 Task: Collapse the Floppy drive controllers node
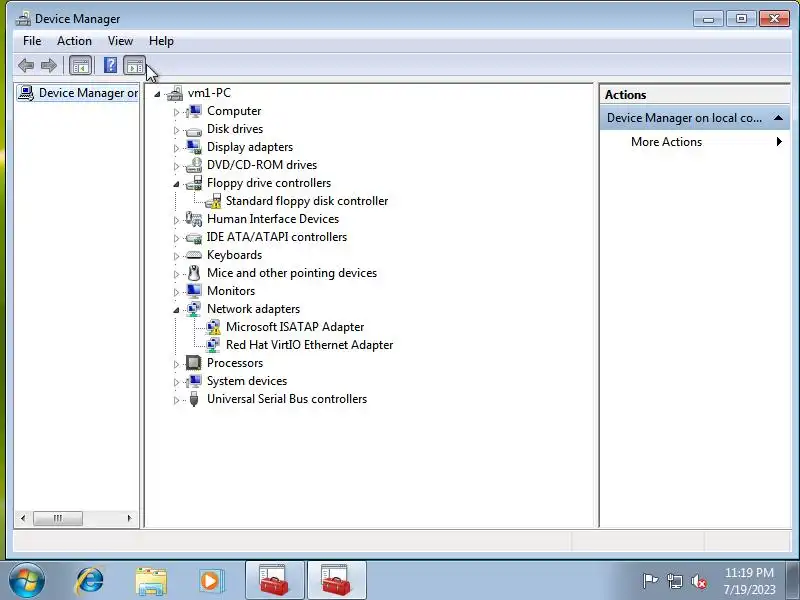pyautogui.click(x=176, y=184)
